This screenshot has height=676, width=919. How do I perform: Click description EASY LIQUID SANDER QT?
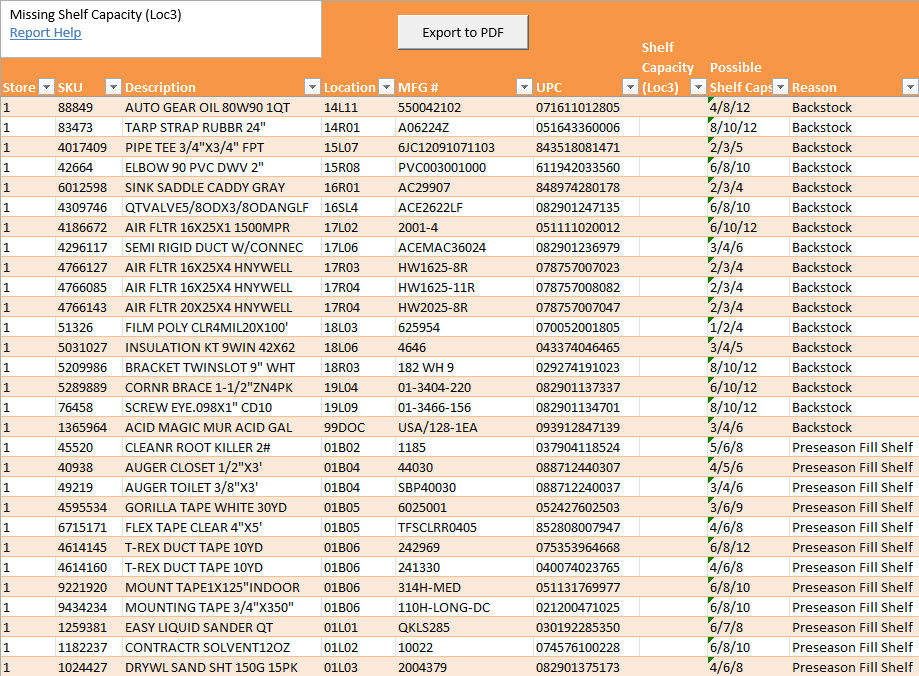point(199,627)
